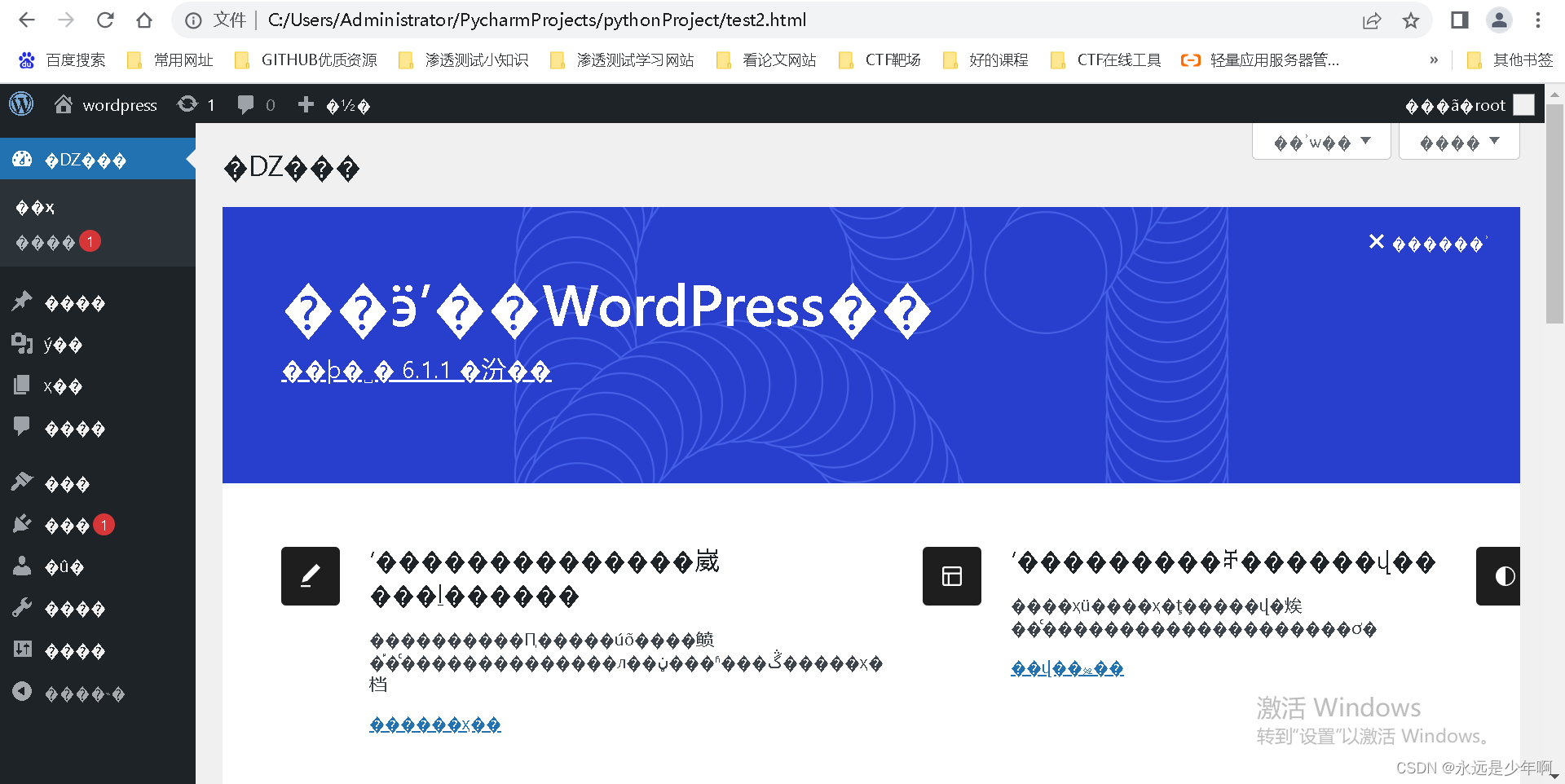Visit site via wordpress home link
Viewport: 1565px width, 784px height.
(x=105, y=104)
